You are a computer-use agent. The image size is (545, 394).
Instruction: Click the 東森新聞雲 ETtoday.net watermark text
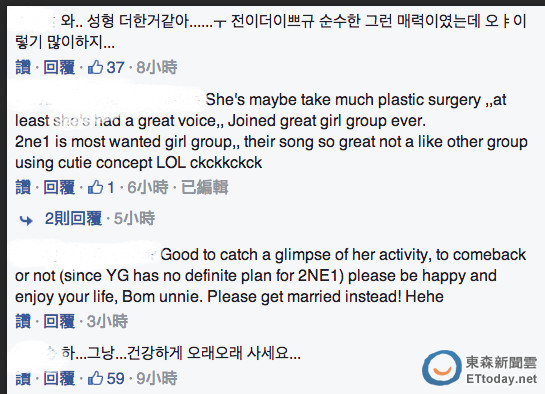click(502, 370)
